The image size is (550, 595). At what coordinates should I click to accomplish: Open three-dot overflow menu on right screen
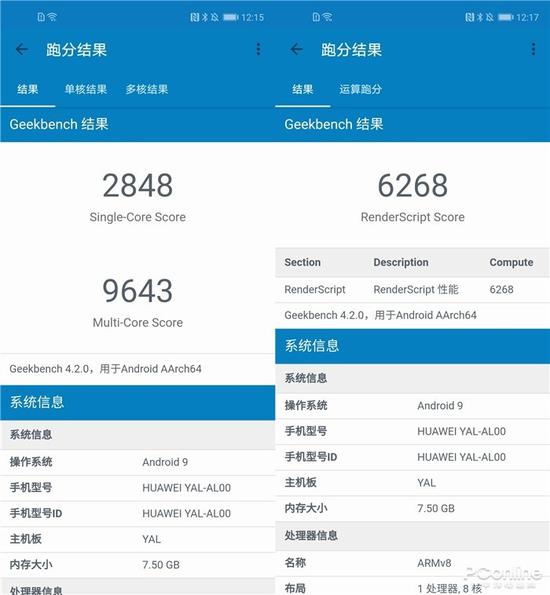[533, 49]
